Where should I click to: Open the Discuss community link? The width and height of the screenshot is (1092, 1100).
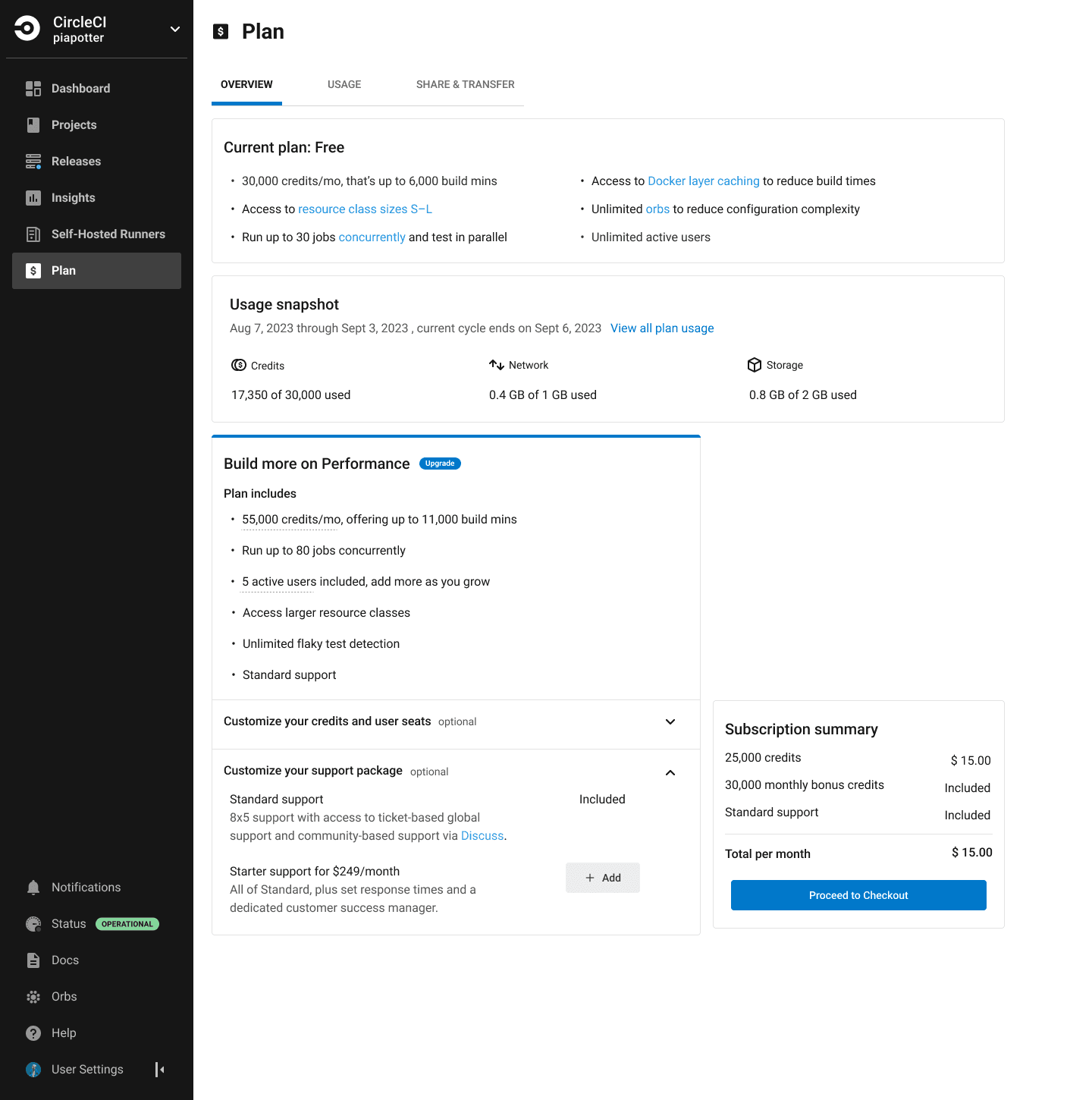coord(482,836)
